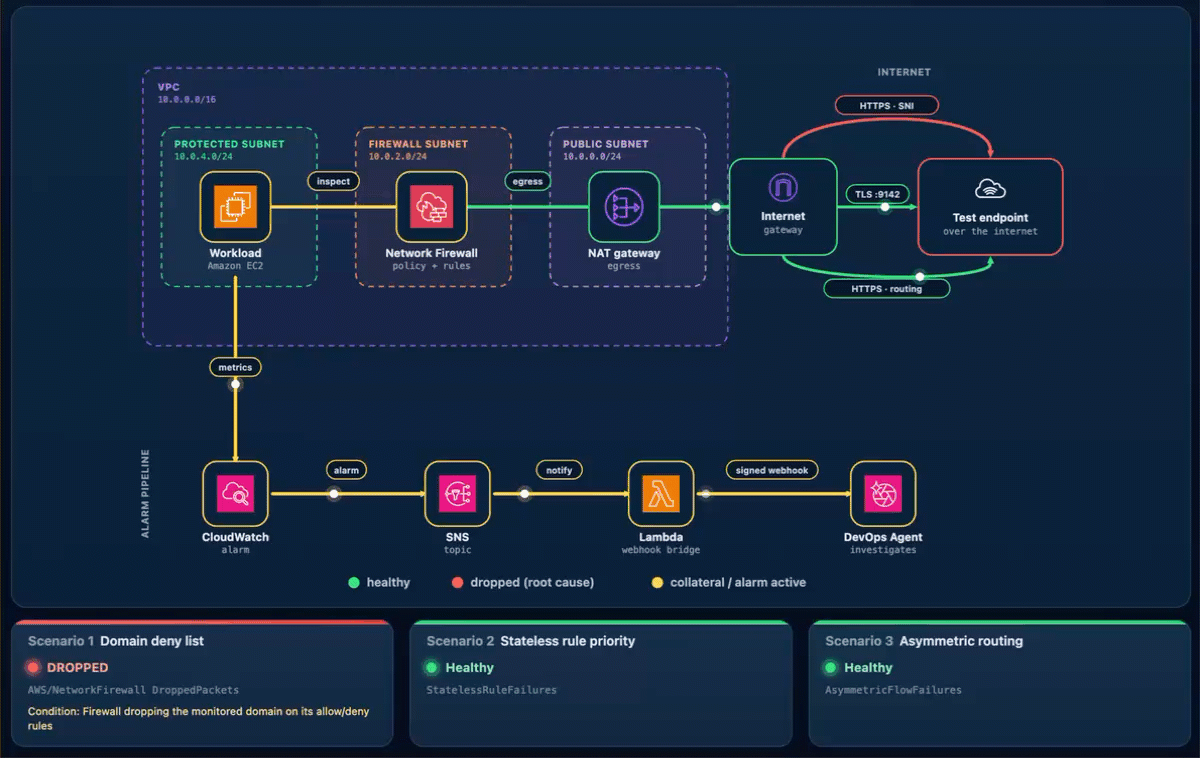Click the green healthy legend dot
Viewport: 1200px width, 758px height.
[354, 582]
